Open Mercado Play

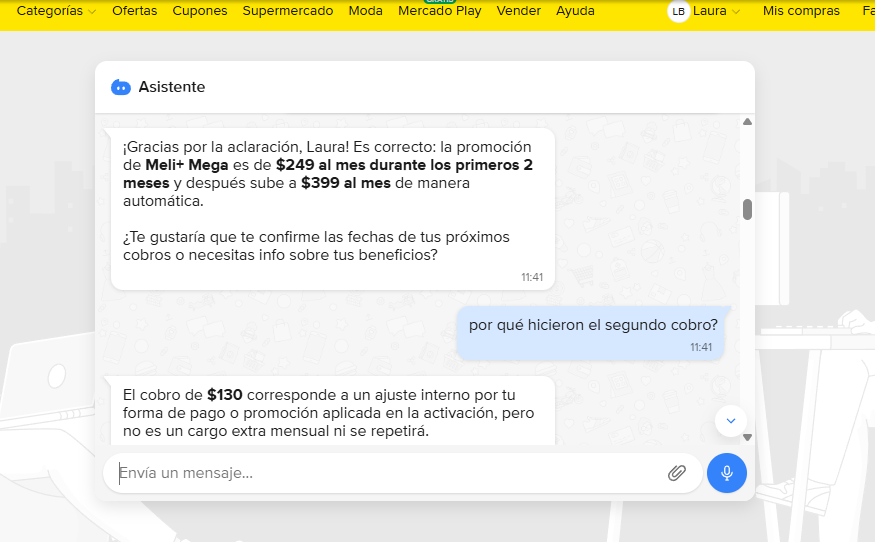pyautogui.click(x=440, y=11)
